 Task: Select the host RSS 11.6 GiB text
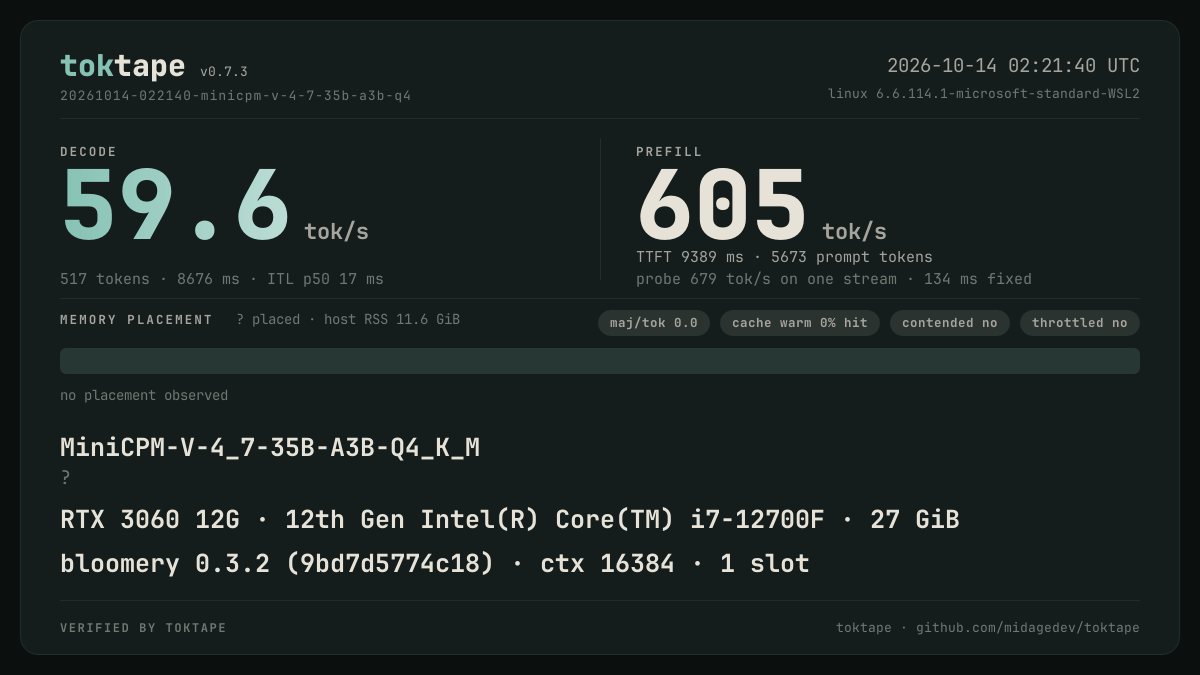(x=392, y=320)
